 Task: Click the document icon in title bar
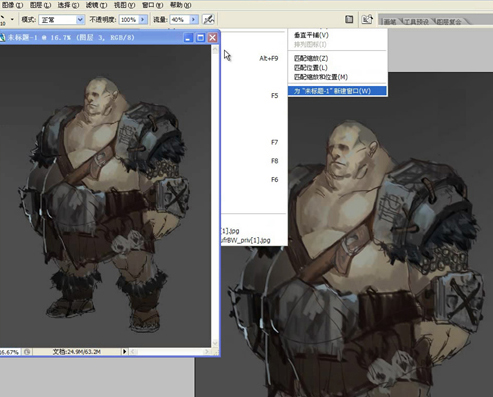point(2,38)
